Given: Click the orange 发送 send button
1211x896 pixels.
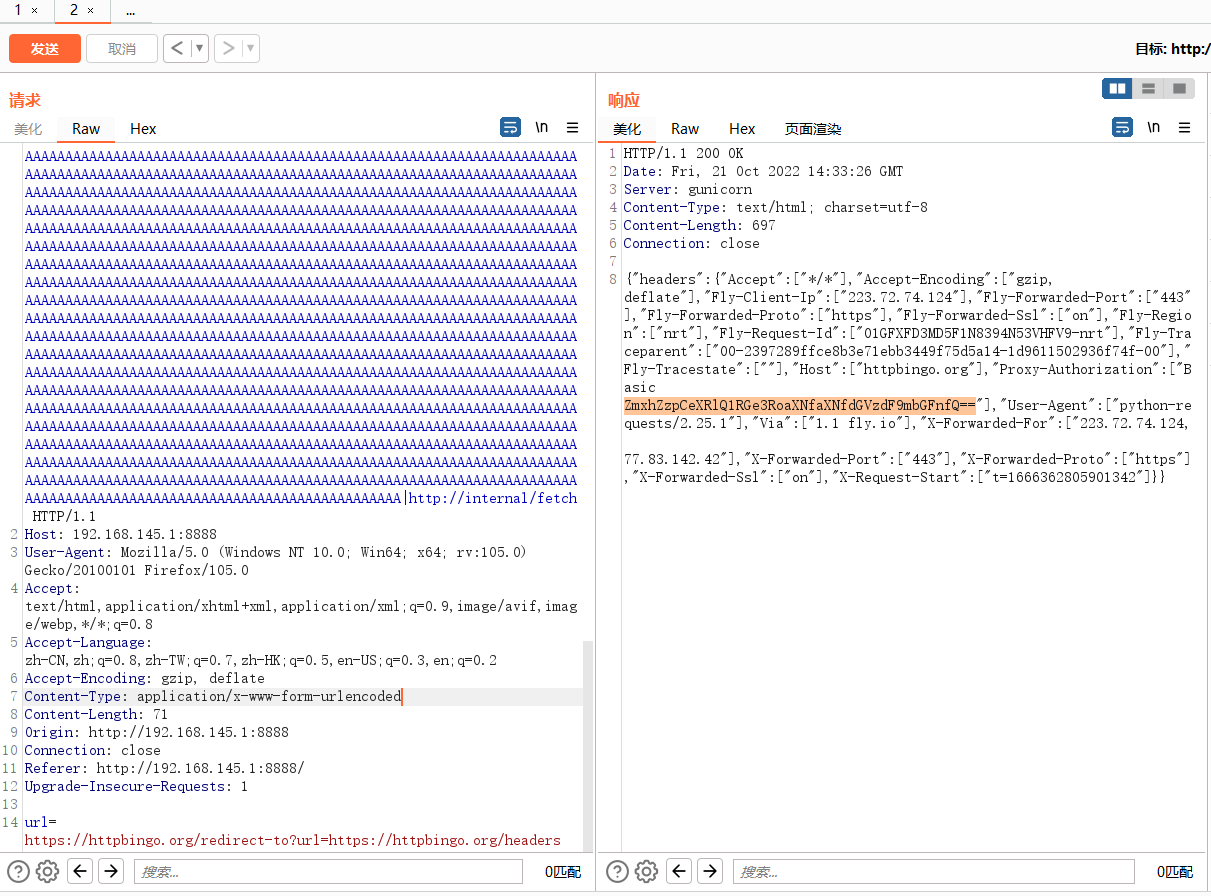Looking at the screenshot, I should click(x=45, y=48).
